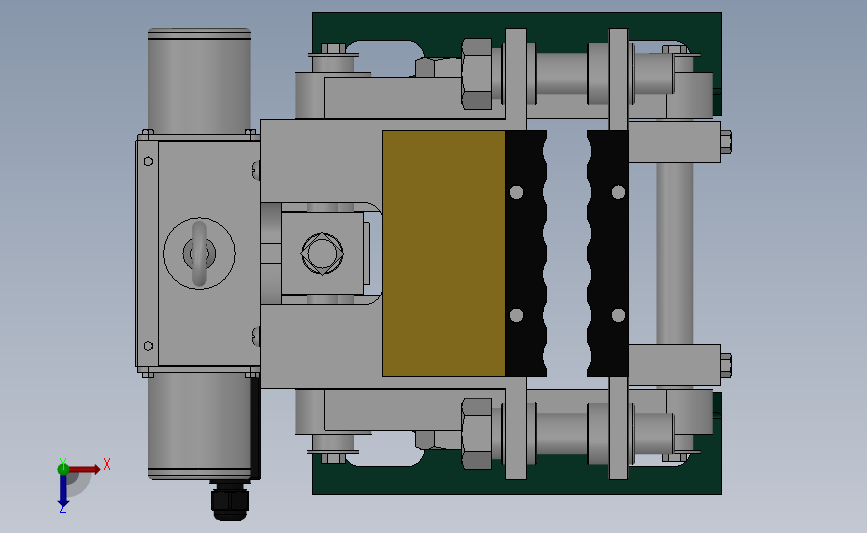Select the large hex nut at top
The width and height of the screenshot is (867, 533).
pos(477,74)
